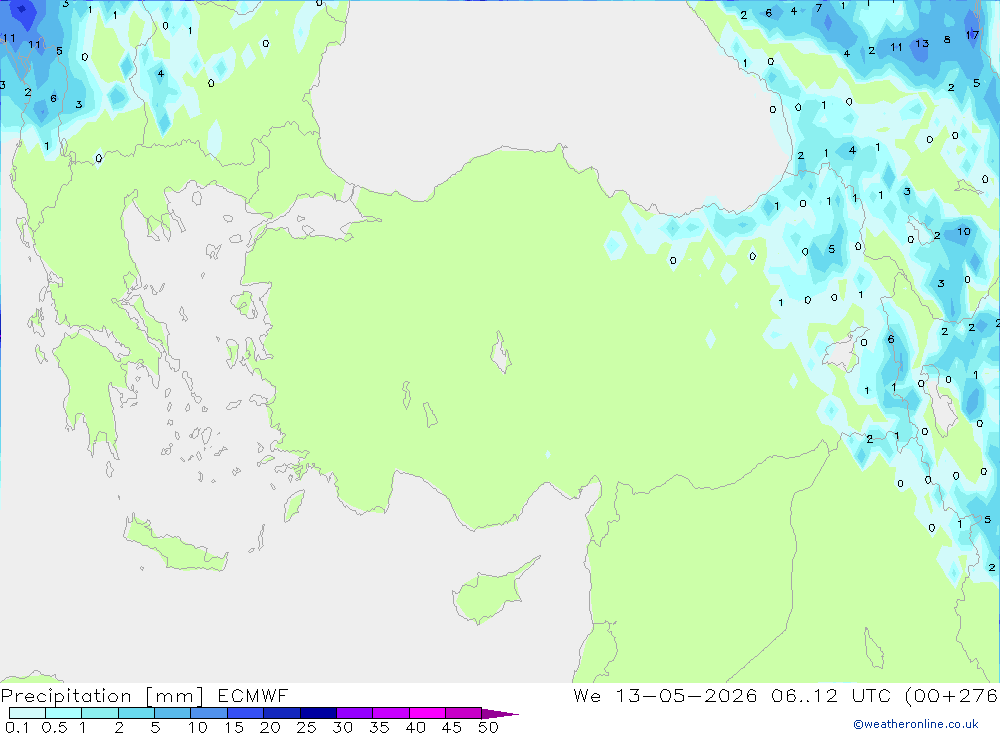This screenshot has height=733, width=1000.
Task: Click the legend label "45"
Action: pyautogui.click(x=452, y=727)
